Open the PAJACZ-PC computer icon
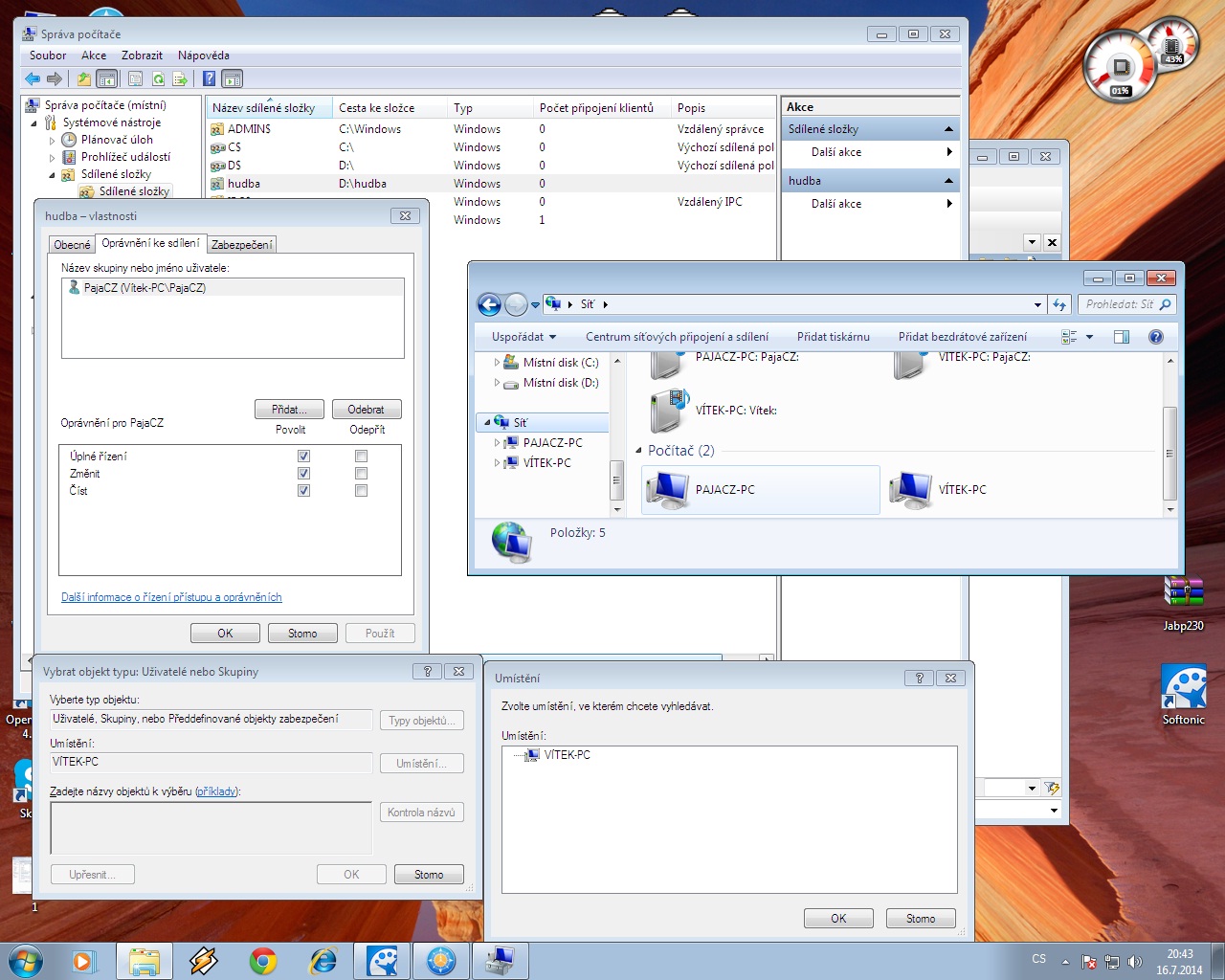This screenshot has width=1225, height=980. [x=667, y=489]
